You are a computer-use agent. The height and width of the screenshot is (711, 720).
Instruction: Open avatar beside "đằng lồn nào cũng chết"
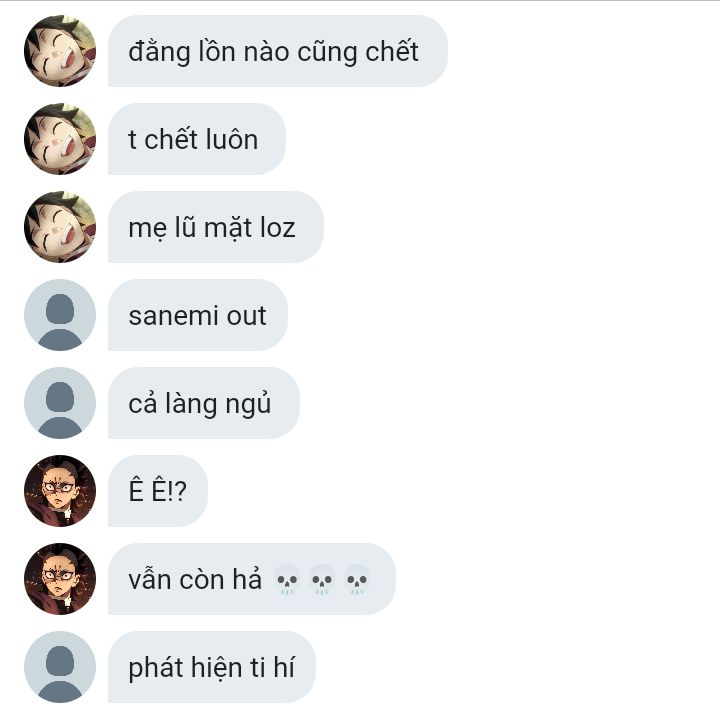(60, 51)
